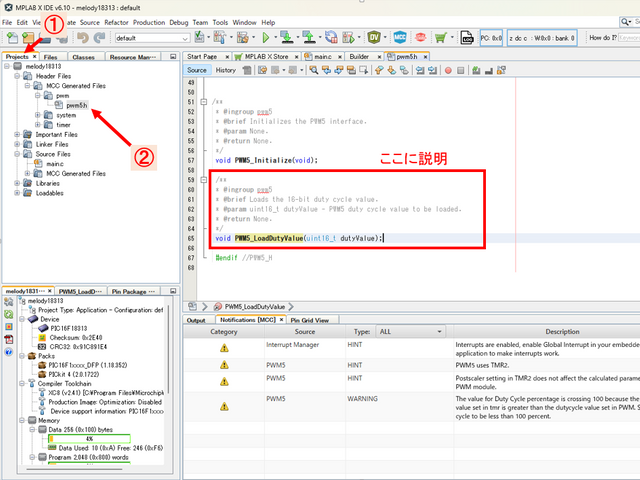
Task: Open pwm5.h file in project tree
Action: [76, 104]
